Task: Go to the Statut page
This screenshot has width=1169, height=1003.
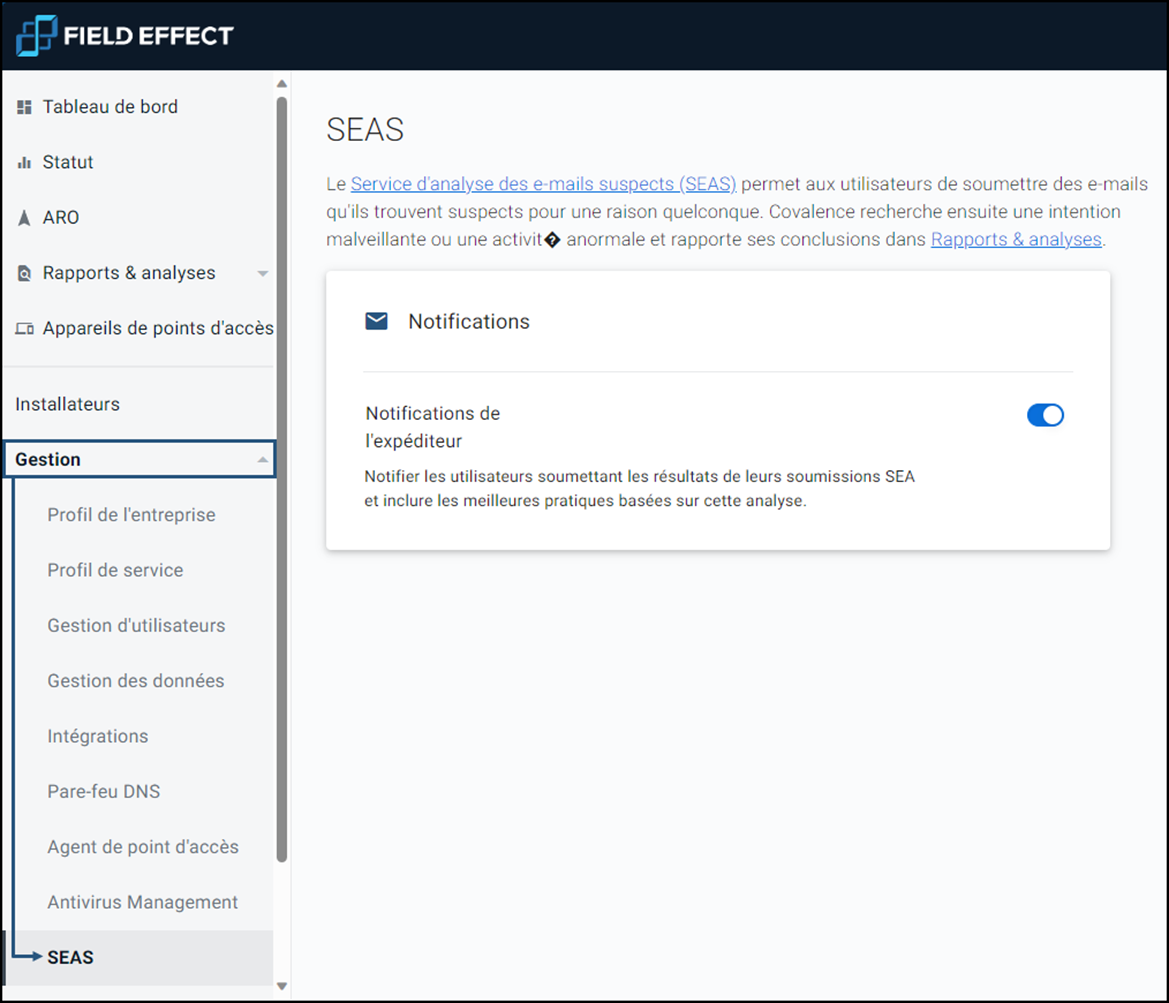Action: click(x=68, y=162)
